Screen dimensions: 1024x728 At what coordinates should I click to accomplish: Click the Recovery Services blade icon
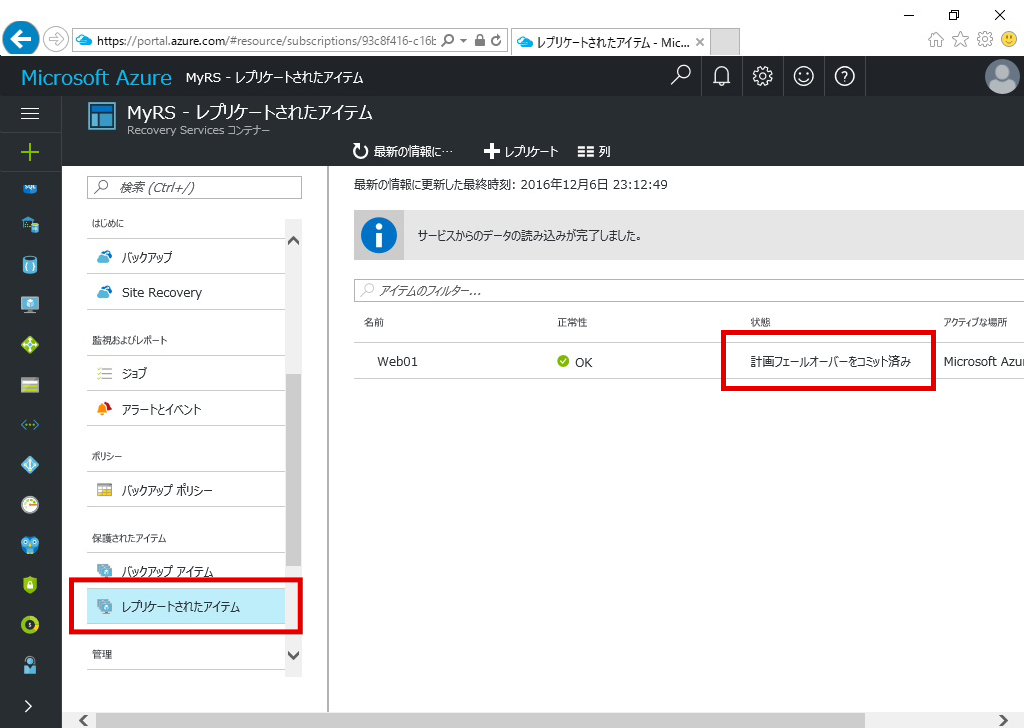pos(102,117)
